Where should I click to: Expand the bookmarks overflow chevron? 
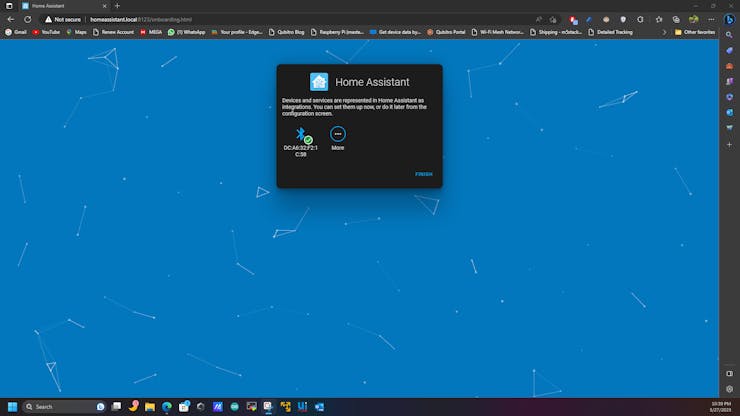click(664, 32)
